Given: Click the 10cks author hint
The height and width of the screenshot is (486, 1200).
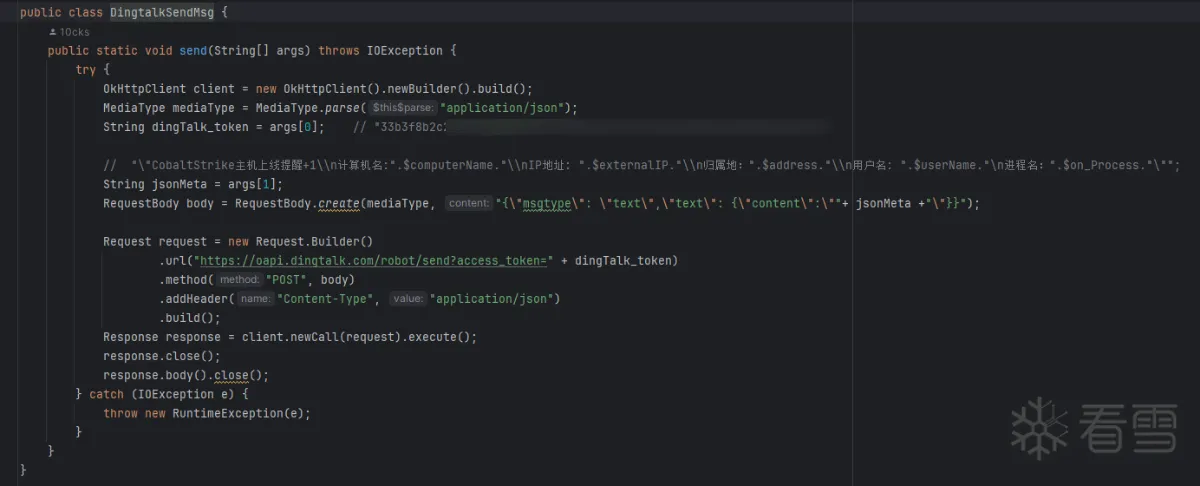Looking at the screenshot, I should pyautogui.click(x=69, y=32).
